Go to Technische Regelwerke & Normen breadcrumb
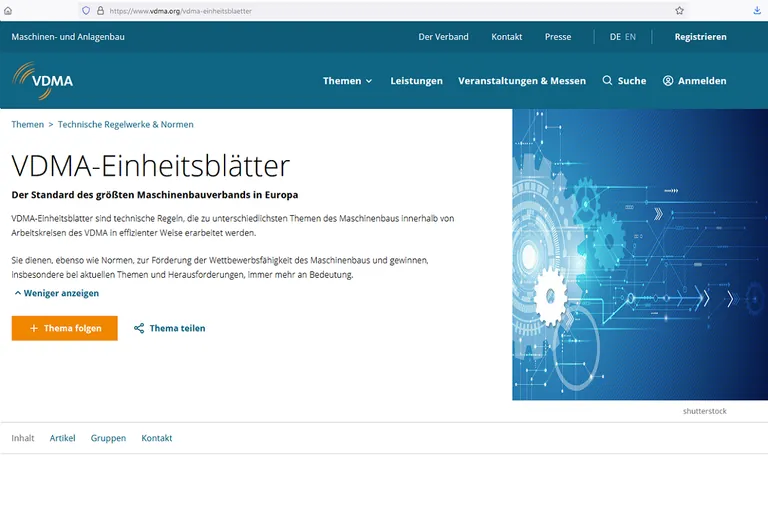Screen dimensions: 768x512 tap(126, 125)
